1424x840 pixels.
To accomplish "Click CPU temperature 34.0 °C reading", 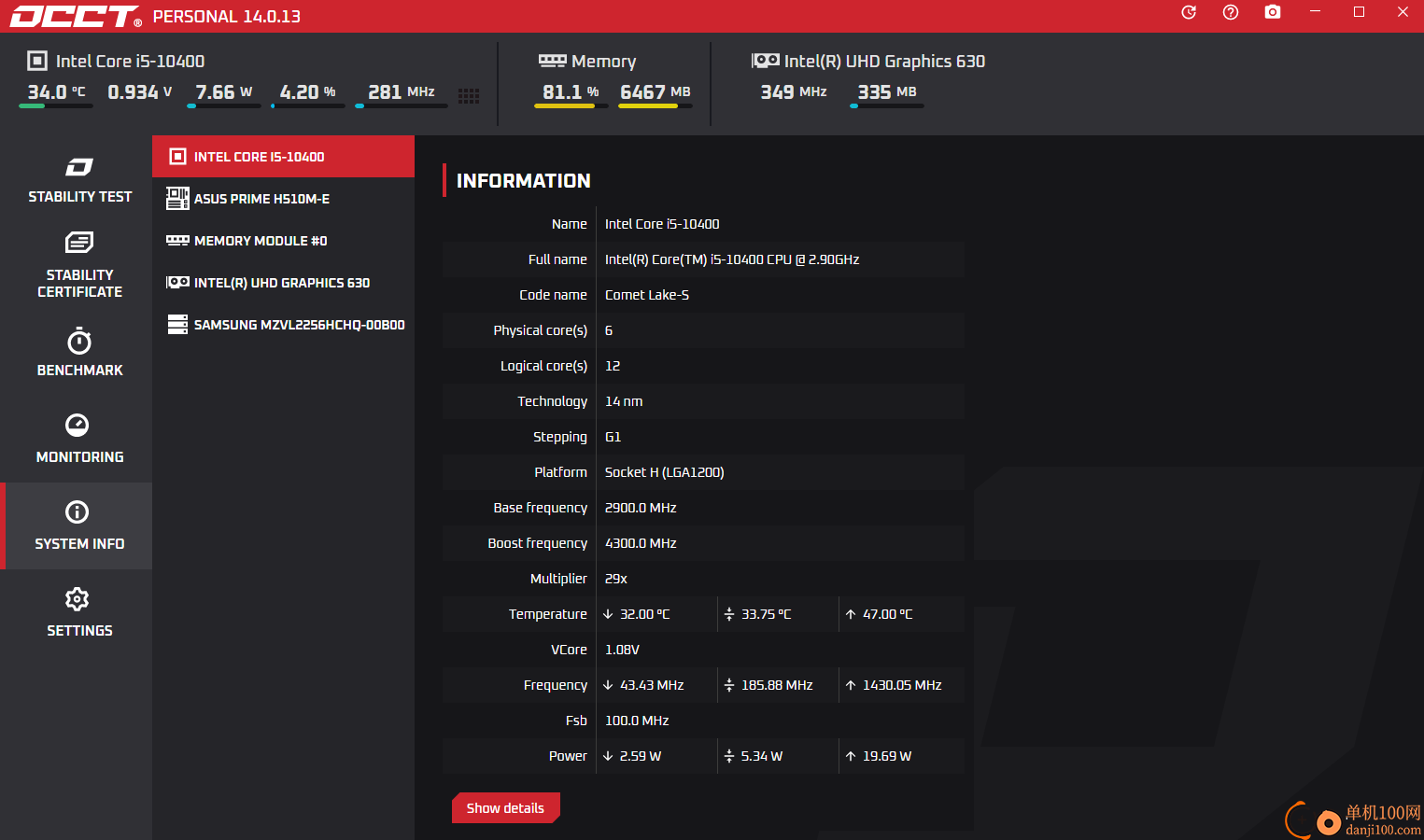I will 56,92.
